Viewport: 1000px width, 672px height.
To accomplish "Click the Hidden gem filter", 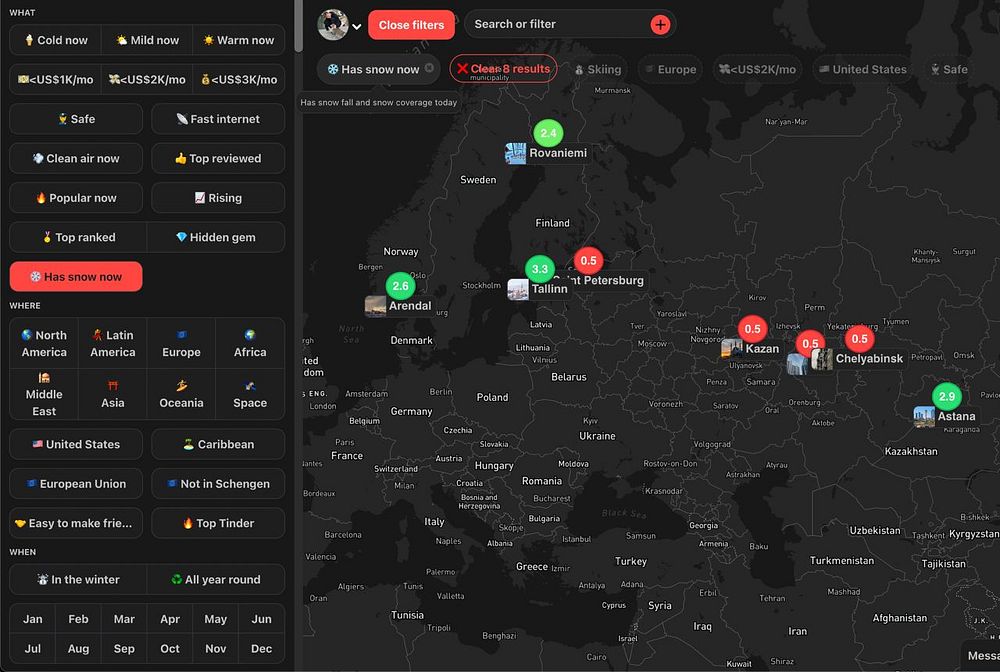I will 216,237.
